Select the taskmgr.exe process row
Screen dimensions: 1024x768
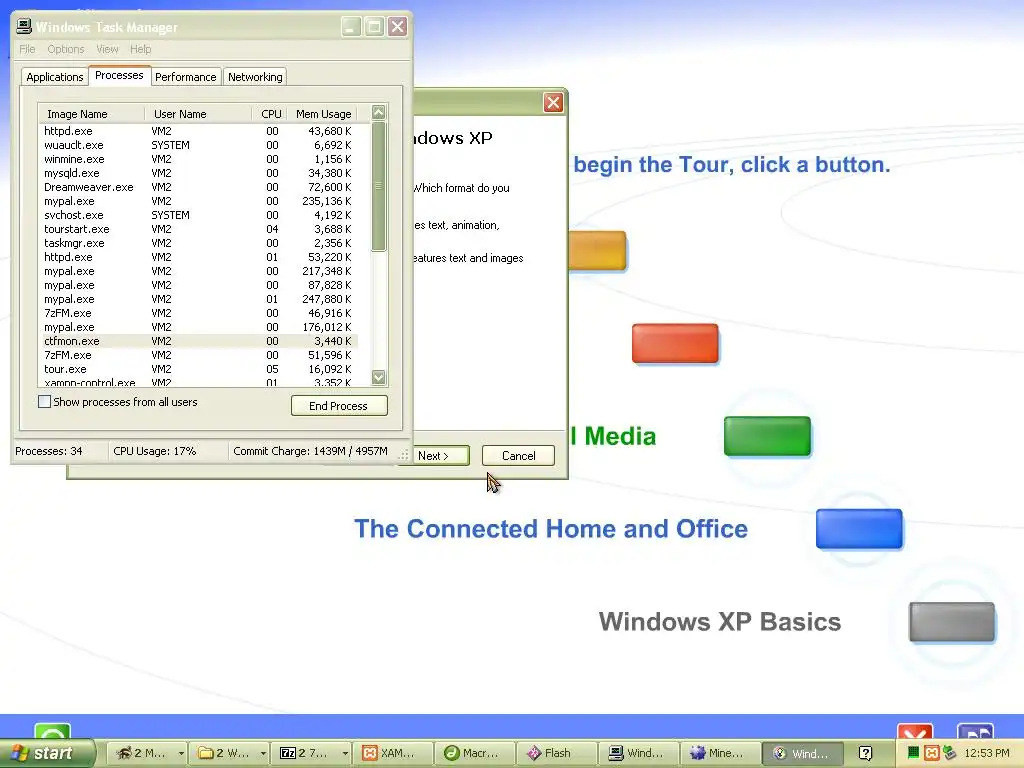pyautogui.click(x=199, y=243)
